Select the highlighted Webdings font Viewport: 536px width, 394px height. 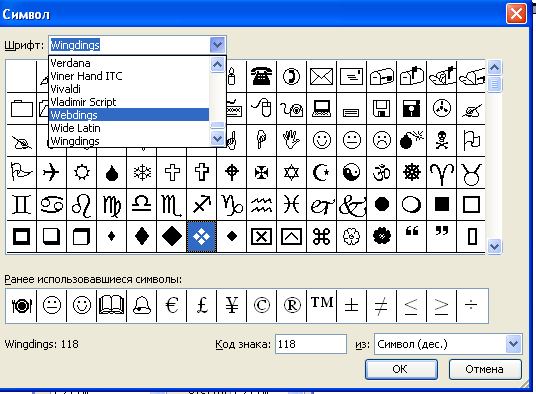129,115
